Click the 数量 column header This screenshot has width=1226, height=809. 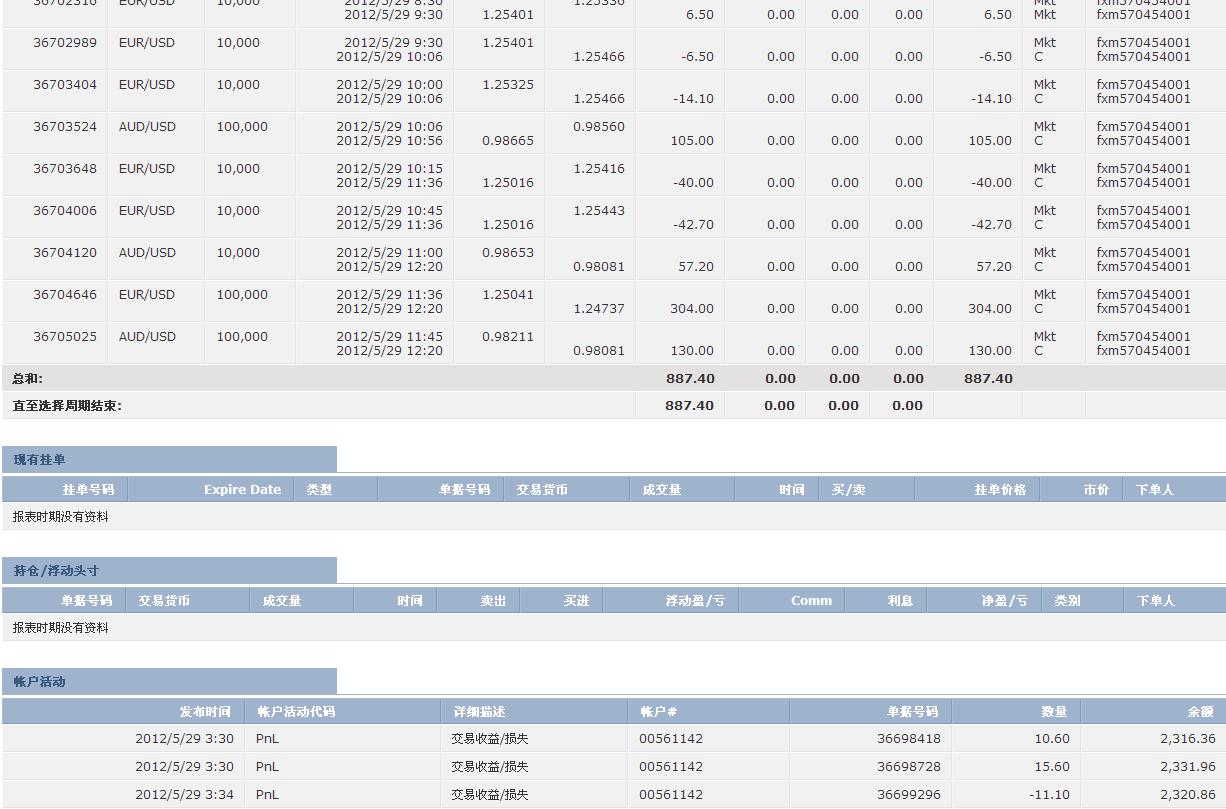(x=1054, y=712)
